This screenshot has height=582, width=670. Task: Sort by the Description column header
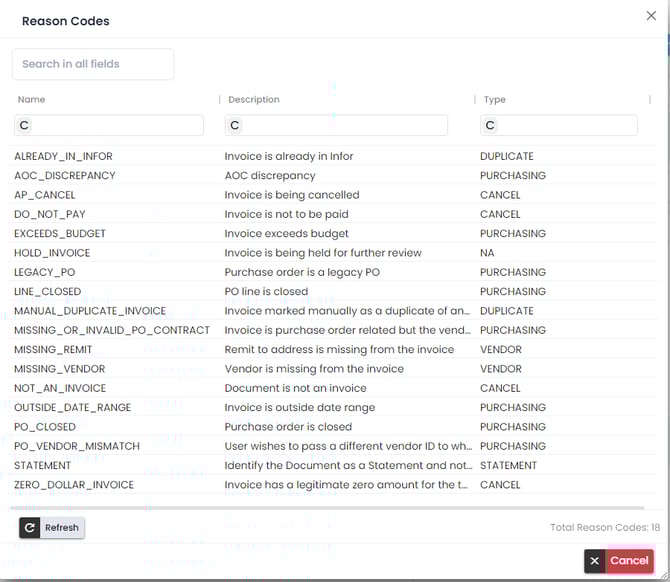pyautogui.click(x=254, y=100)
